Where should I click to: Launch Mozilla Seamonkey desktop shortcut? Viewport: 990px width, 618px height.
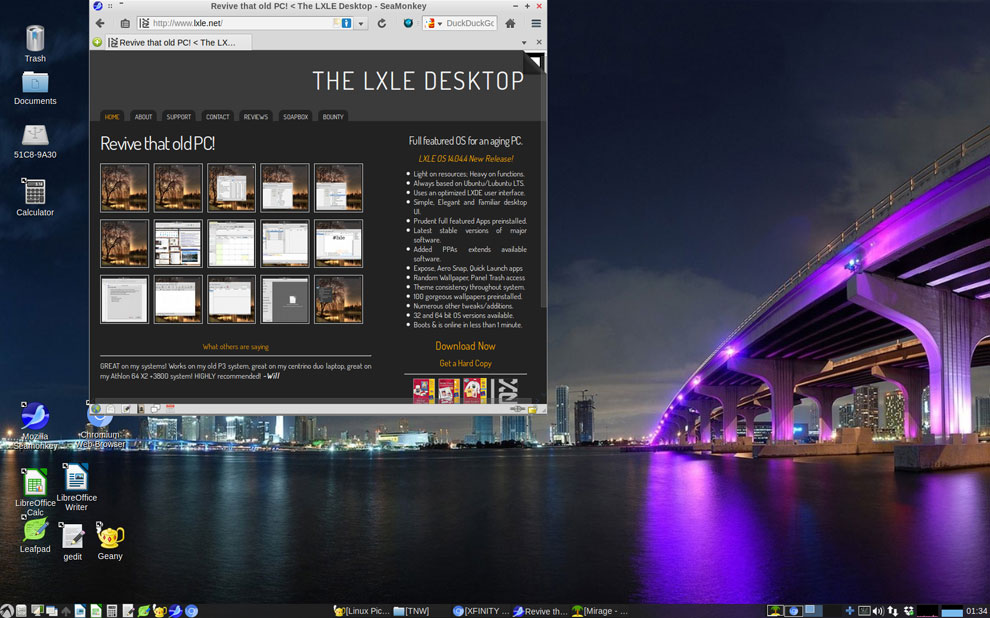(35, 425)
